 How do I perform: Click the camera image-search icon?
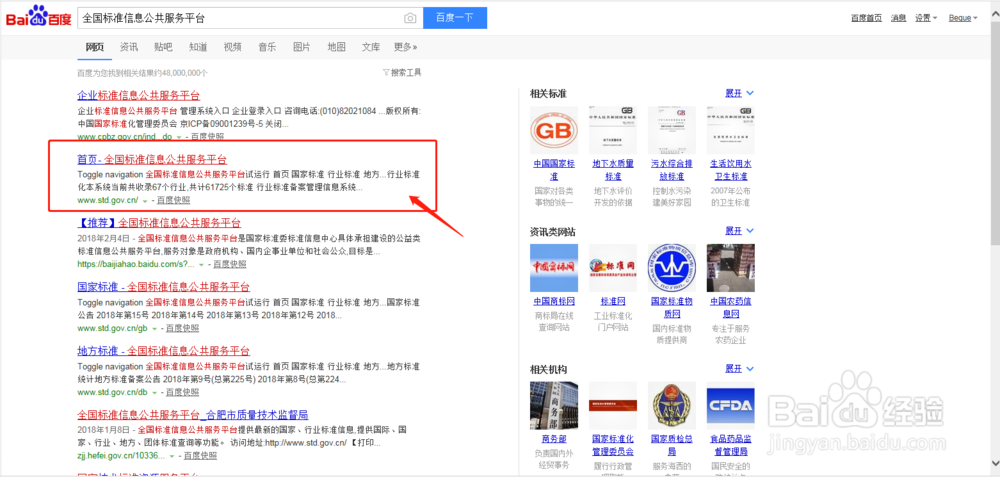pyautogui.click(x=410, y=18)
